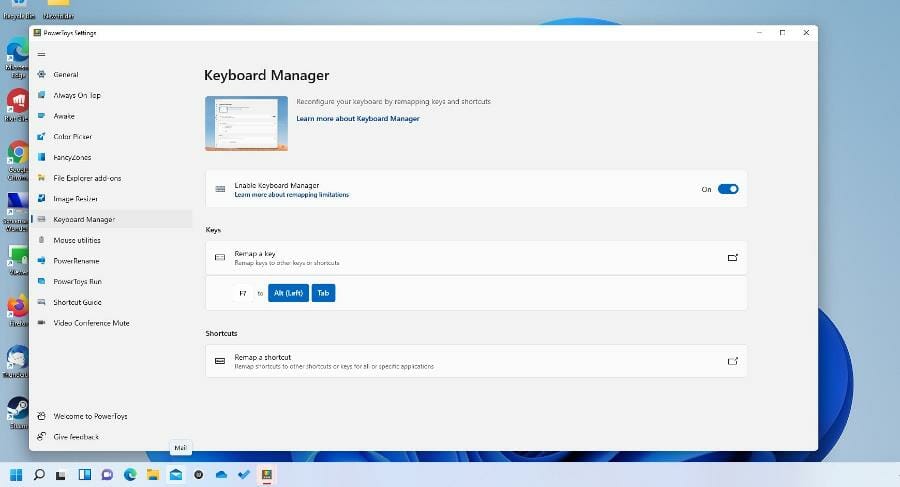This screenshot has width=900, height=487.
Task: Go to the Awake settings page
Action: 64,116
